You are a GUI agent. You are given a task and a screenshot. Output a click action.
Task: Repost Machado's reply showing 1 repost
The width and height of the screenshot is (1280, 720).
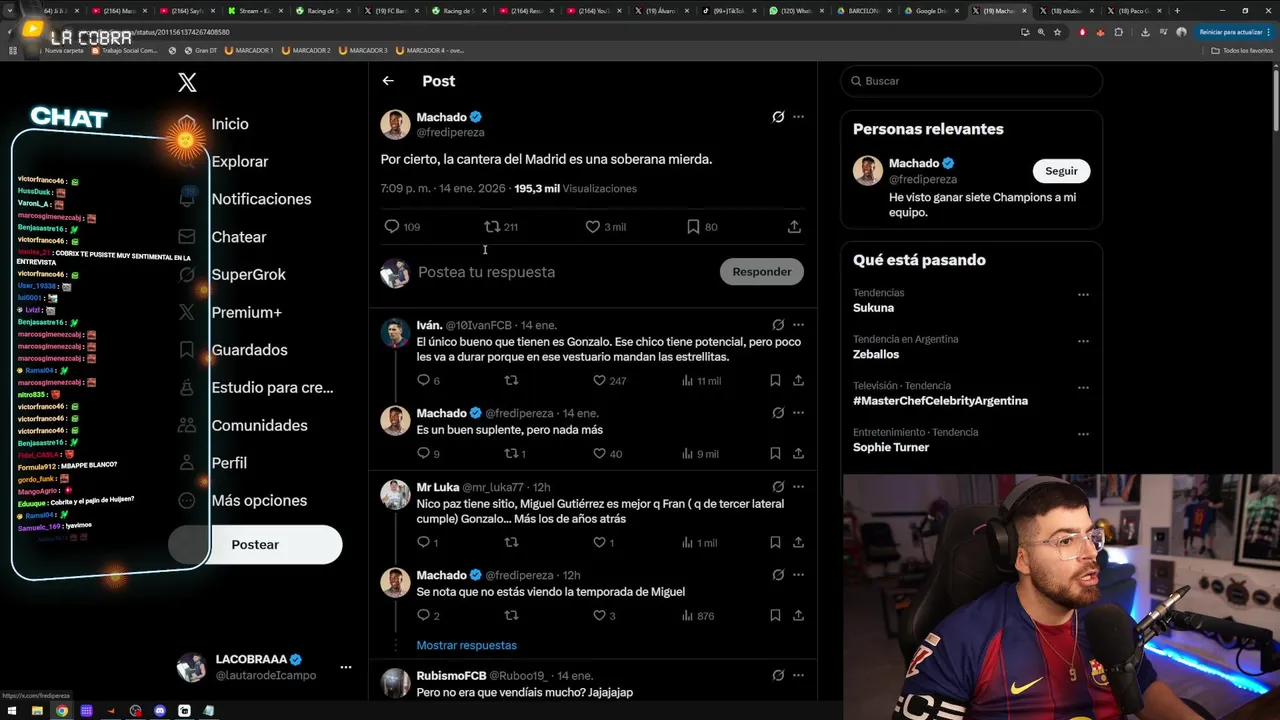[511, 453]
